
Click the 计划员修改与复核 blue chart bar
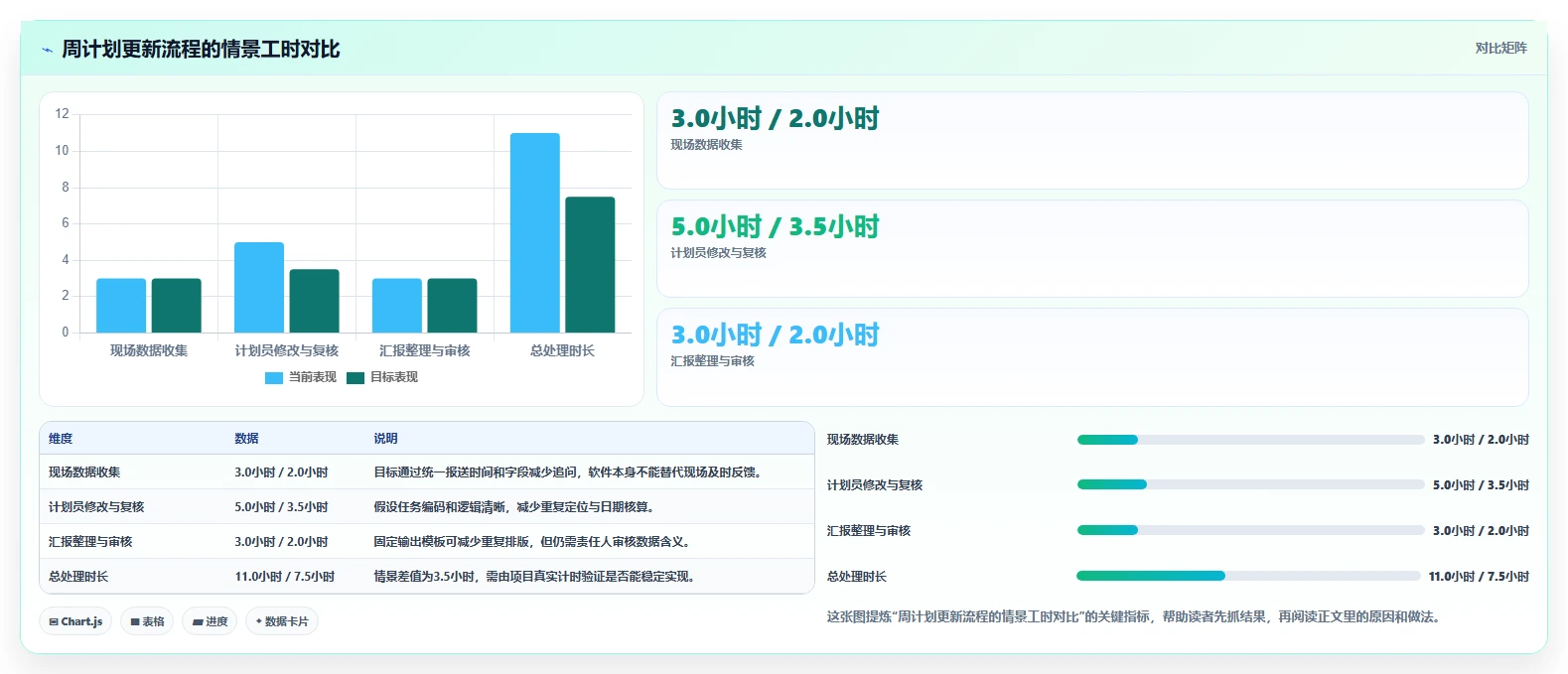(259, 288)
